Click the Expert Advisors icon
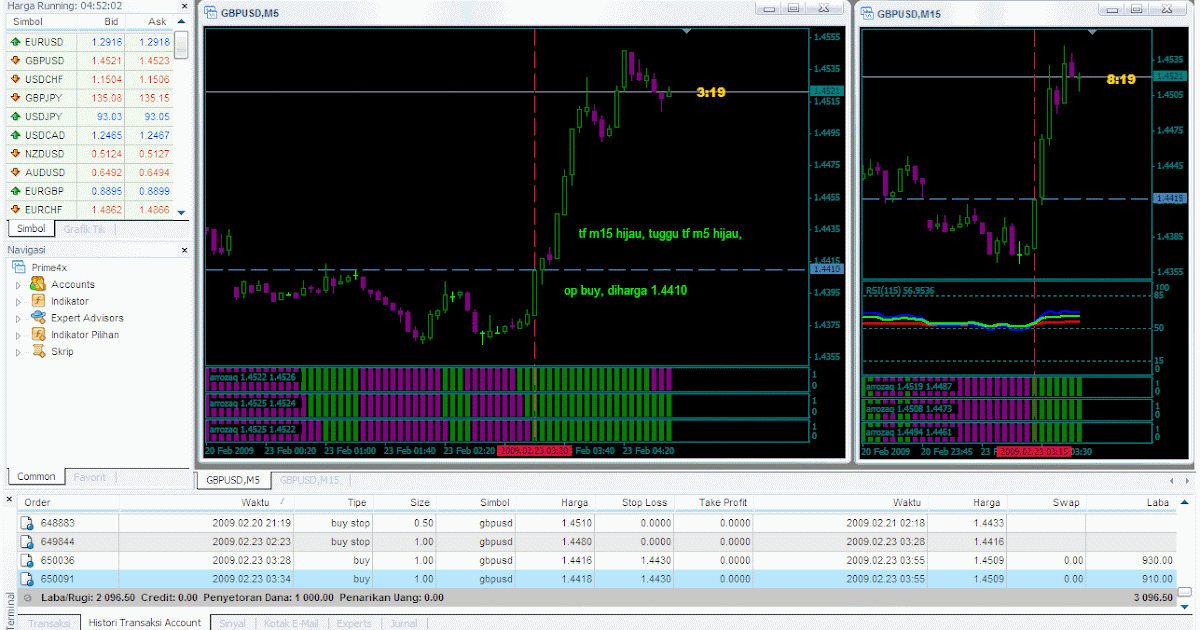The height and width of the screenshot is (630, 1200). pyautogui.click(x=39, y=318)
